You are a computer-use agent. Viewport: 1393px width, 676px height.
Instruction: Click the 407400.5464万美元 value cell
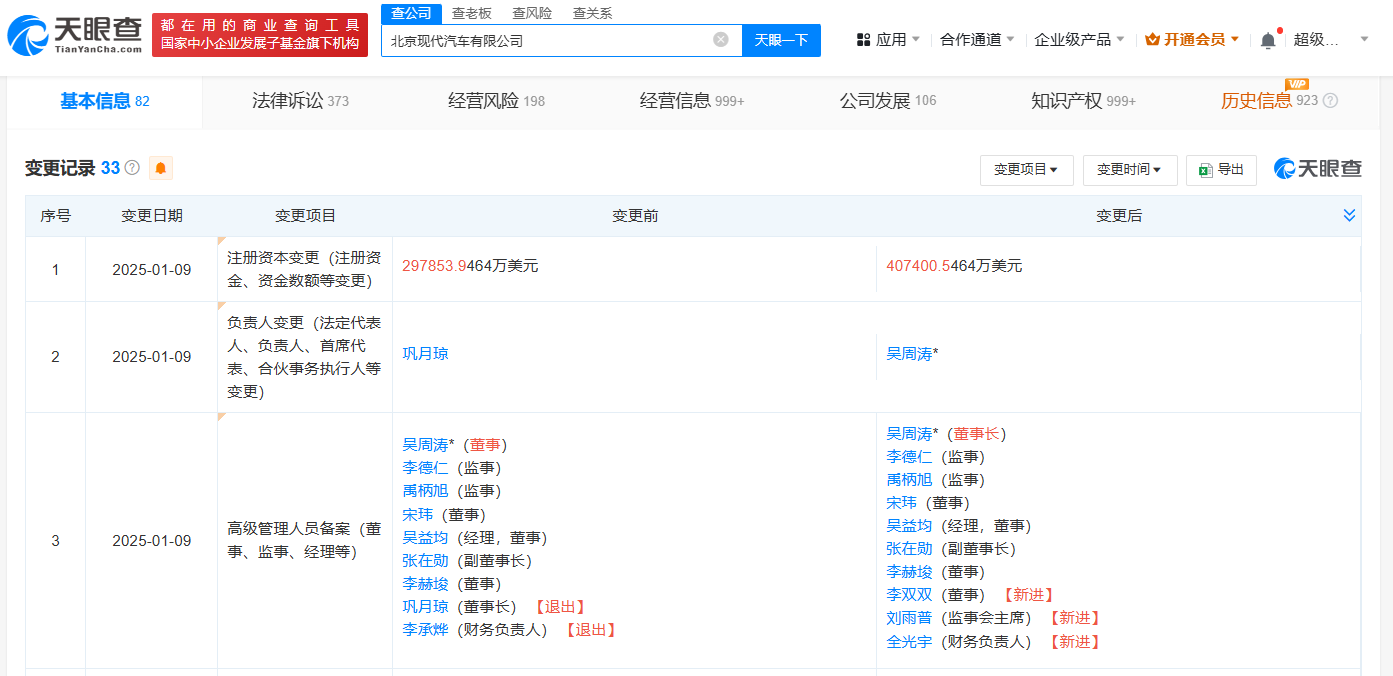pos(954,266)
